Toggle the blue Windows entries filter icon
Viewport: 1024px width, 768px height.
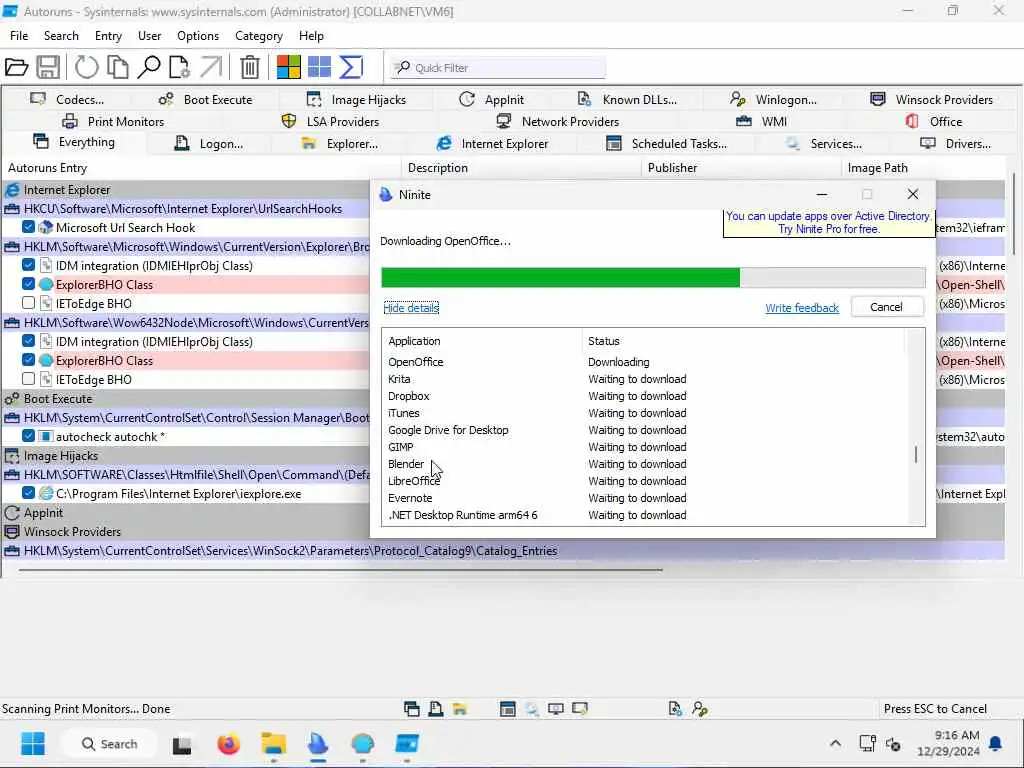pyautogui.click(x=319, y=67)
